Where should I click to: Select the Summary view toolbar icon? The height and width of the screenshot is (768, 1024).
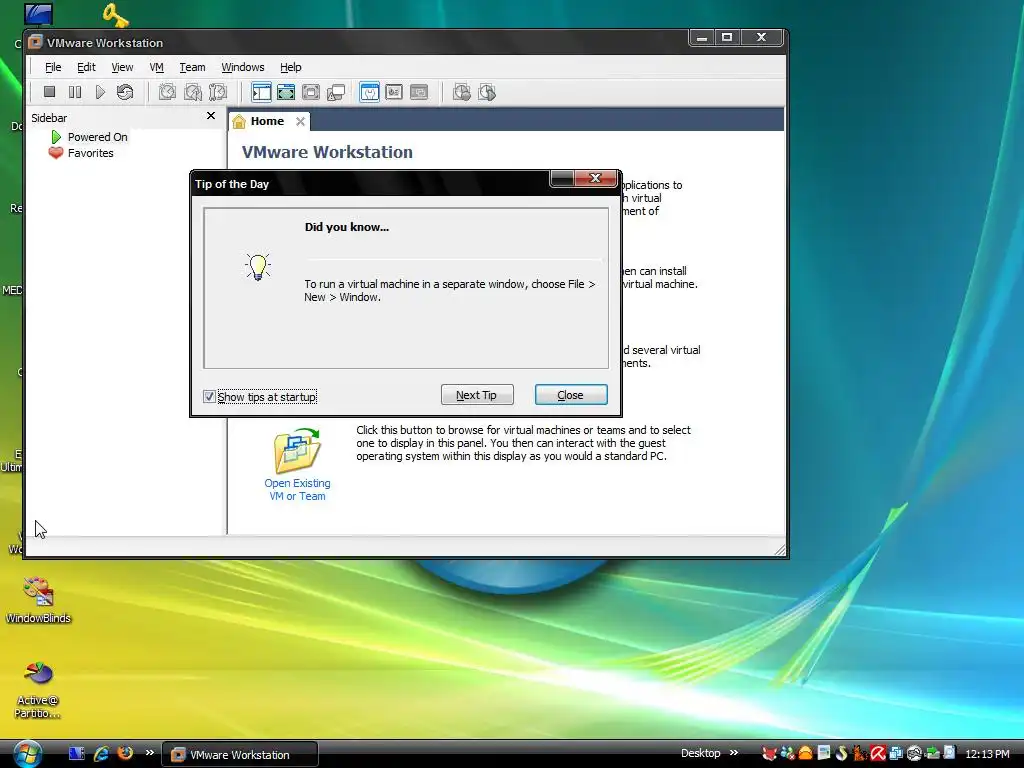pos(369,92)
